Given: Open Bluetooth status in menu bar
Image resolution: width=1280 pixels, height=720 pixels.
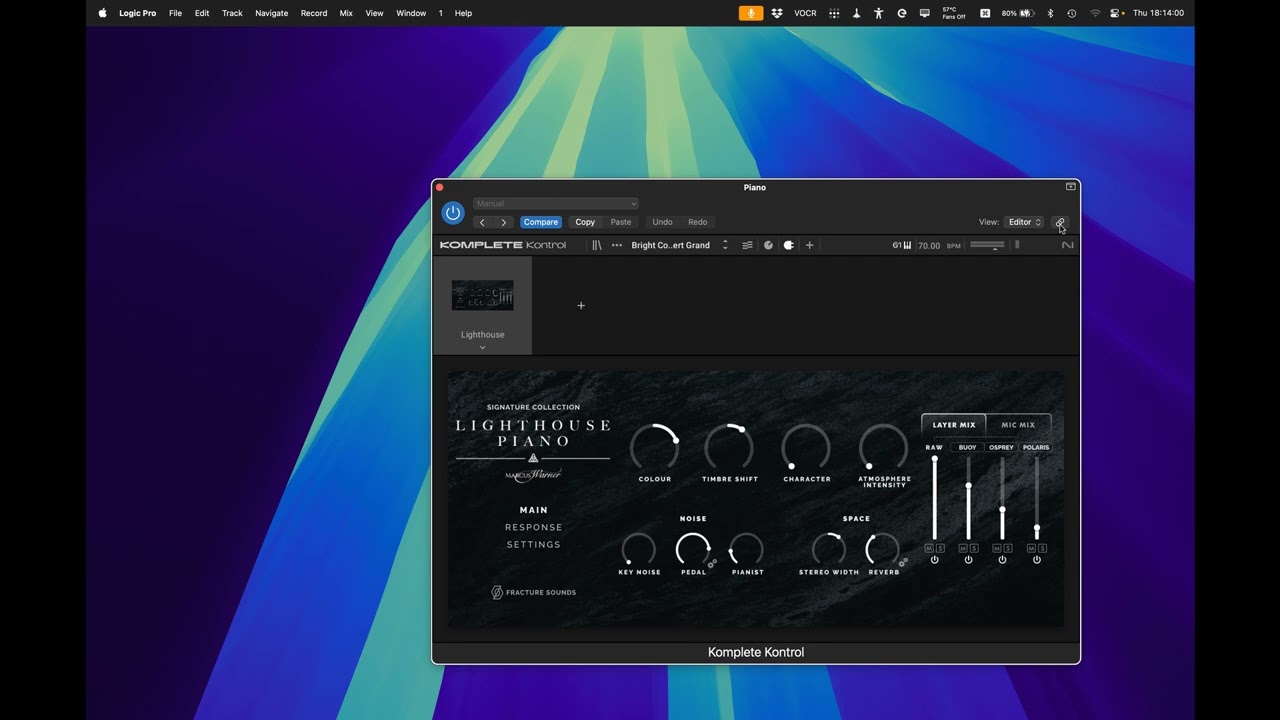Looking at the screenshot, I should [1050, 13].
